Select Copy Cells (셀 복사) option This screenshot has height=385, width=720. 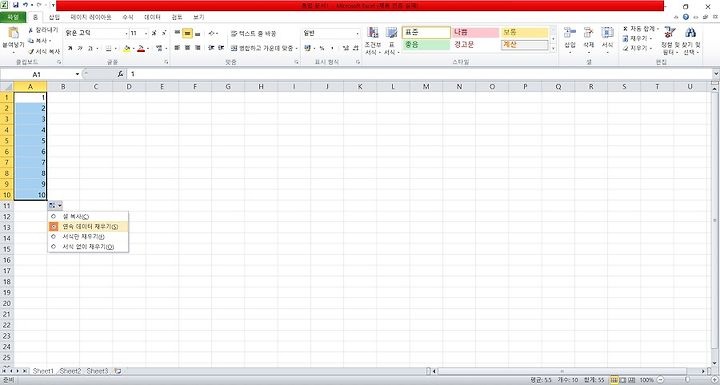tap(88, 216)
